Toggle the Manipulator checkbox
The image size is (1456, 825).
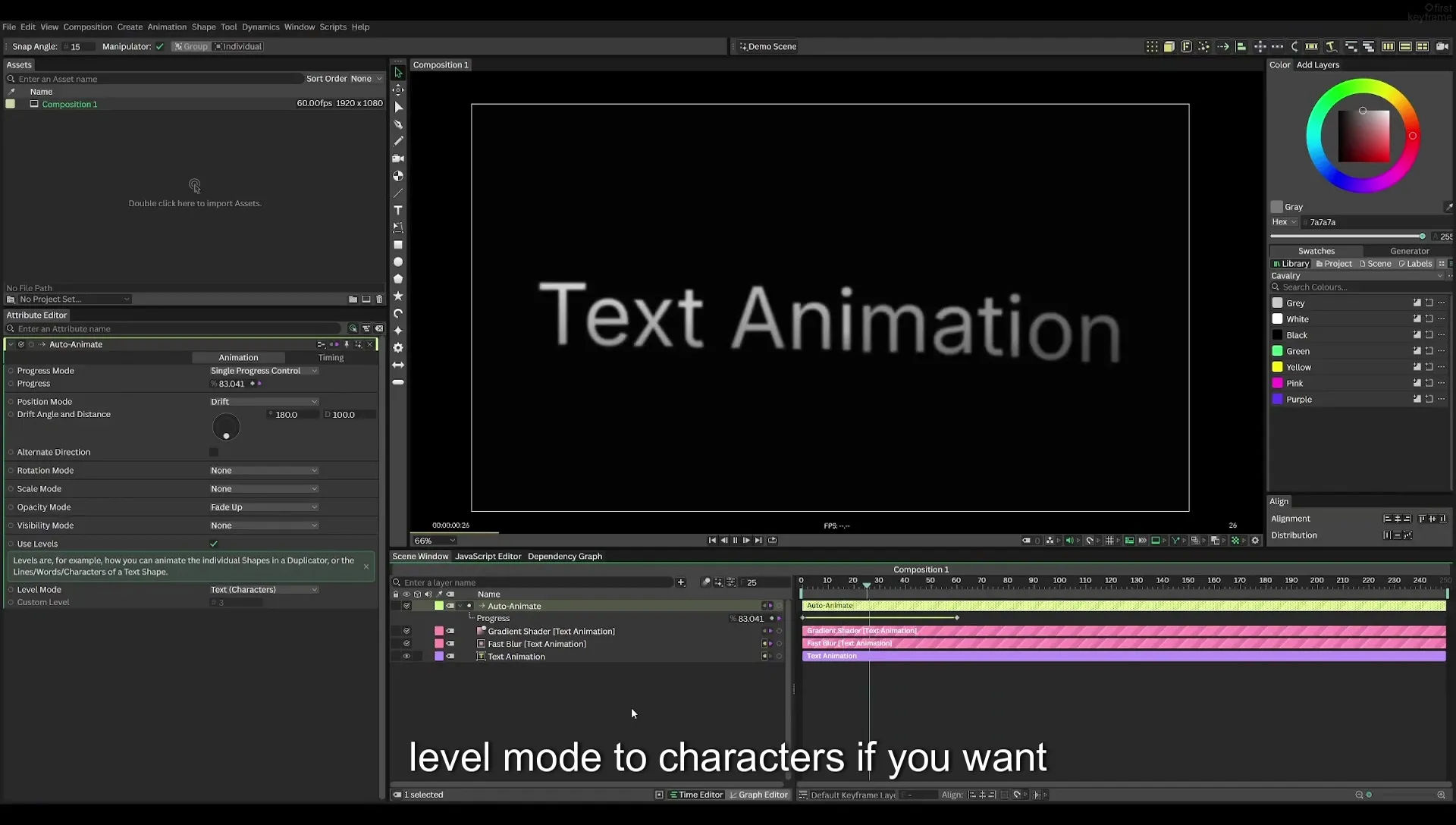click(x=160, y=47)
